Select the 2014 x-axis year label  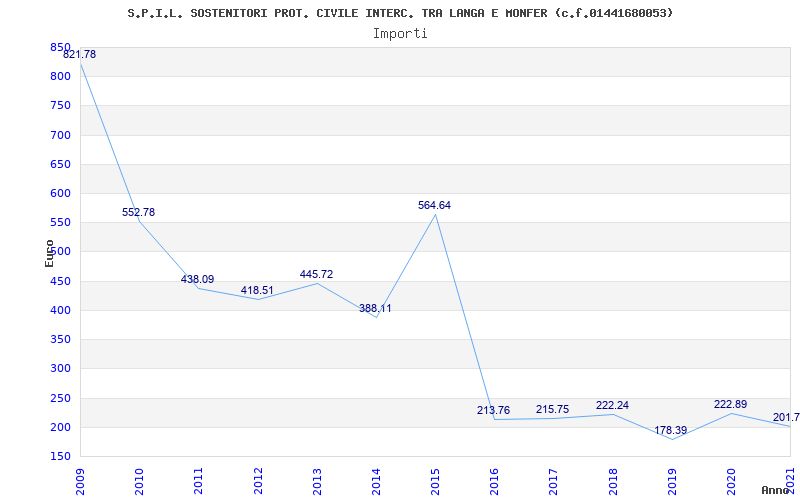point(377,481)
